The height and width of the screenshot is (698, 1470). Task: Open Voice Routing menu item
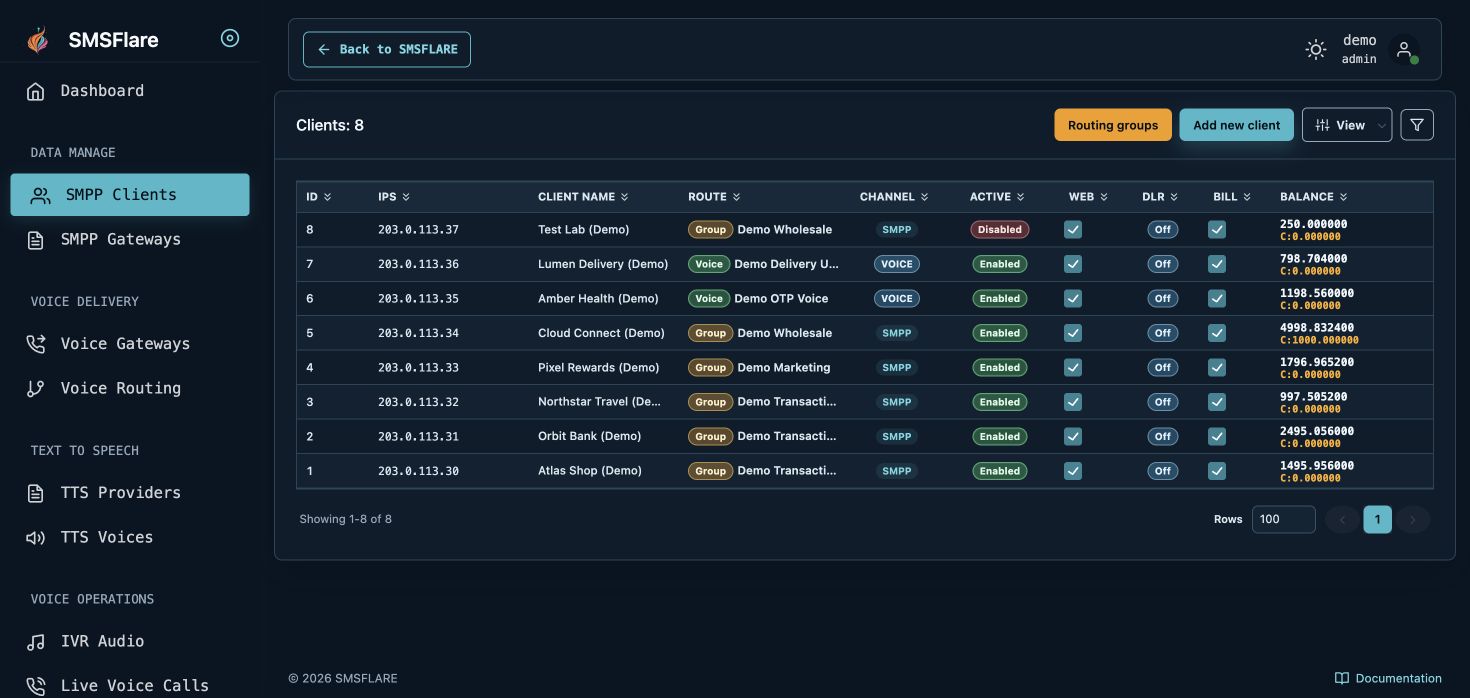130,389
